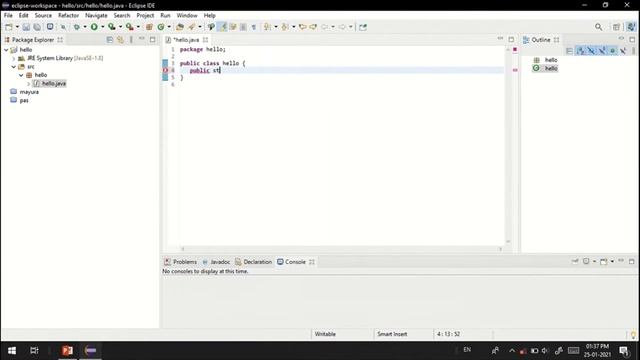Click the Next Annotation icon
The height and width of the screenshot is (360, 640).
pos(267,27)
